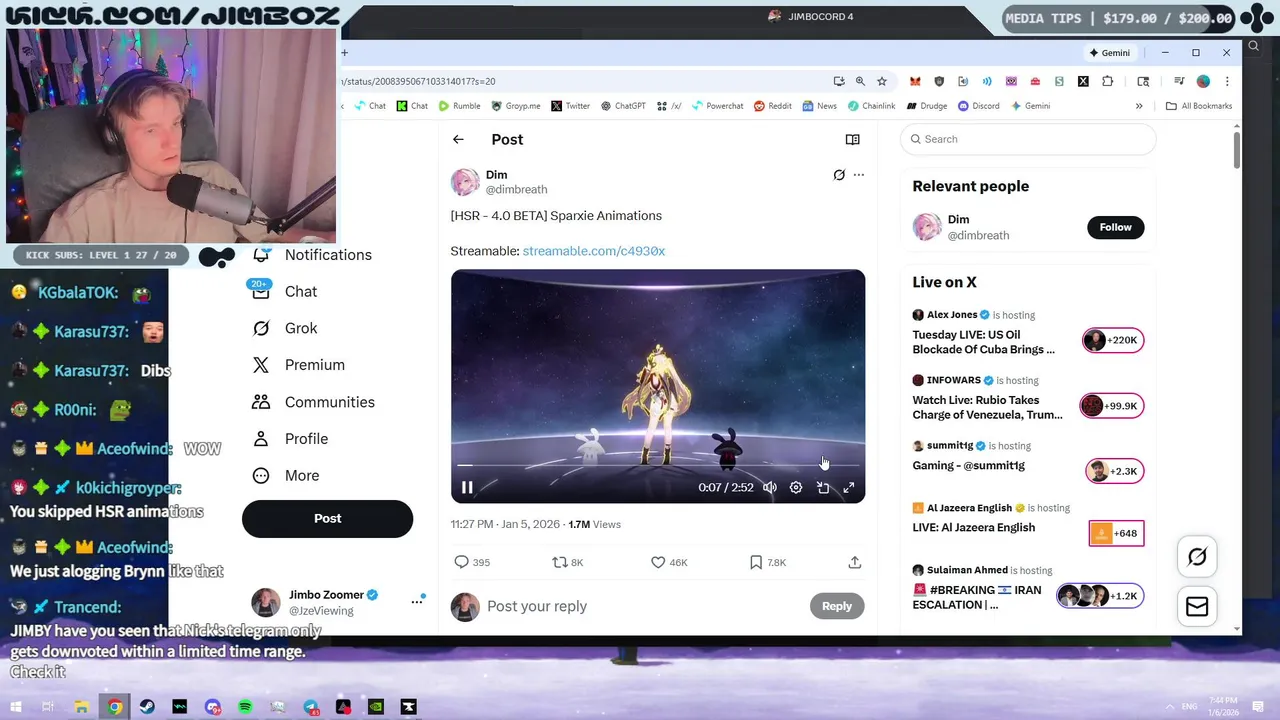Open Profile in the sidebar
The height and width of the screenshot is (720, 1280).
292,439
